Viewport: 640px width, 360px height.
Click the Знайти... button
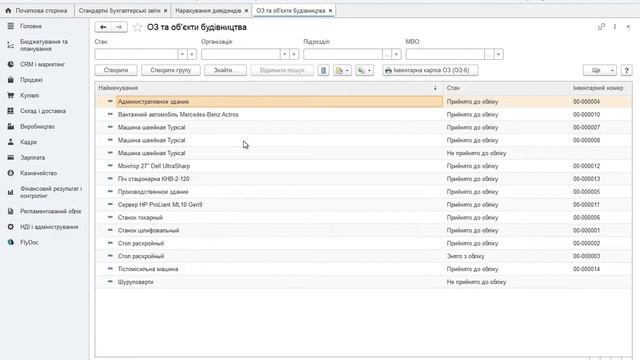coord(225,70)
